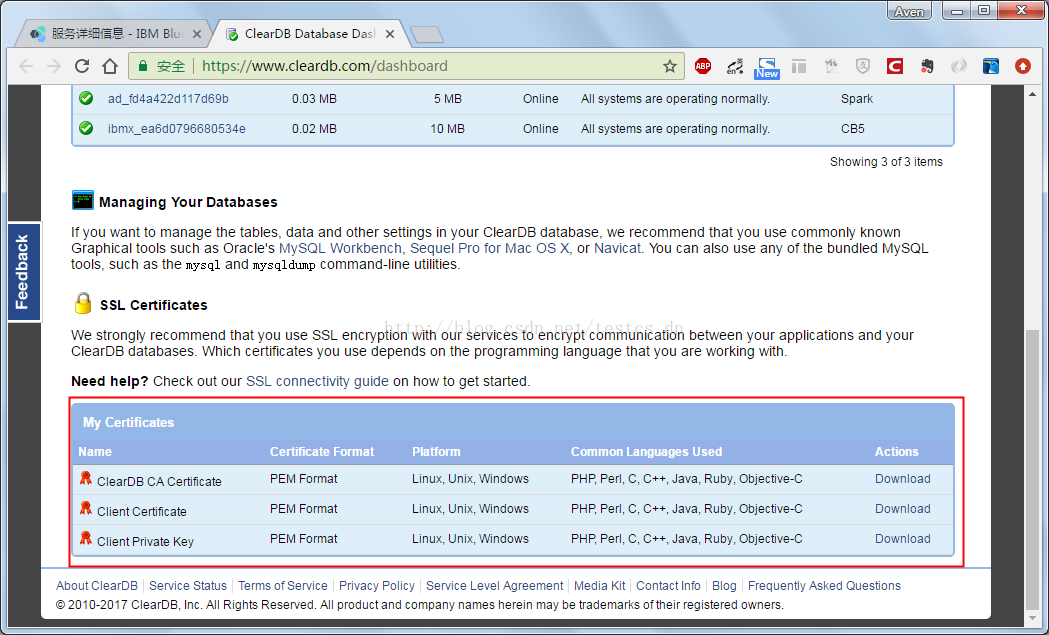Open the SSL connectivity guide link
This screenshot has width=1049, height=635.
[317, 381]
